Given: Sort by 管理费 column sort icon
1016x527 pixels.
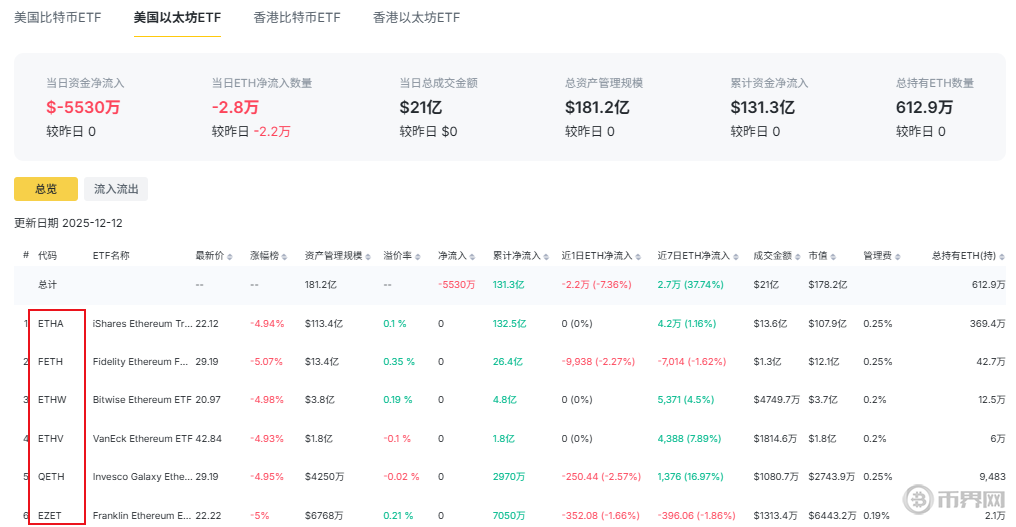Looking at the screenshot, I should [x=897, y=256].
